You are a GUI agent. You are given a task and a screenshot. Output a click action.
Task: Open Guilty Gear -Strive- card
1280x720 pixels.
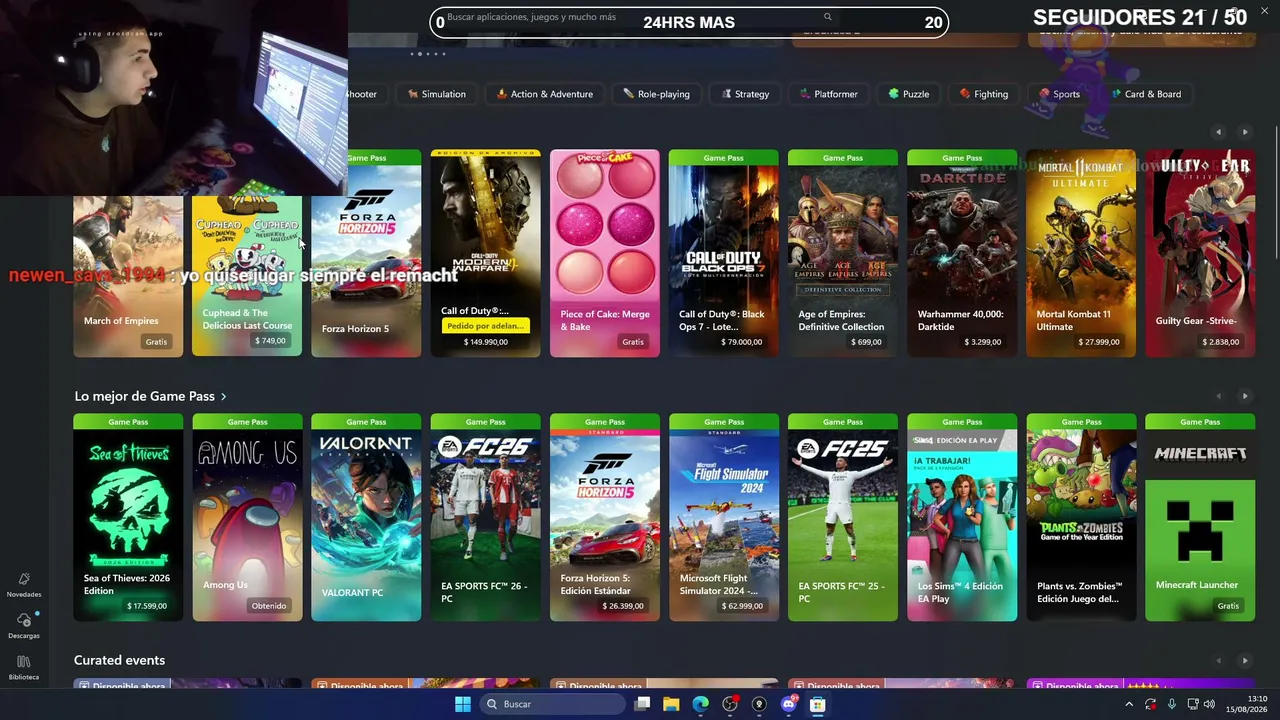pos(1200,253)
